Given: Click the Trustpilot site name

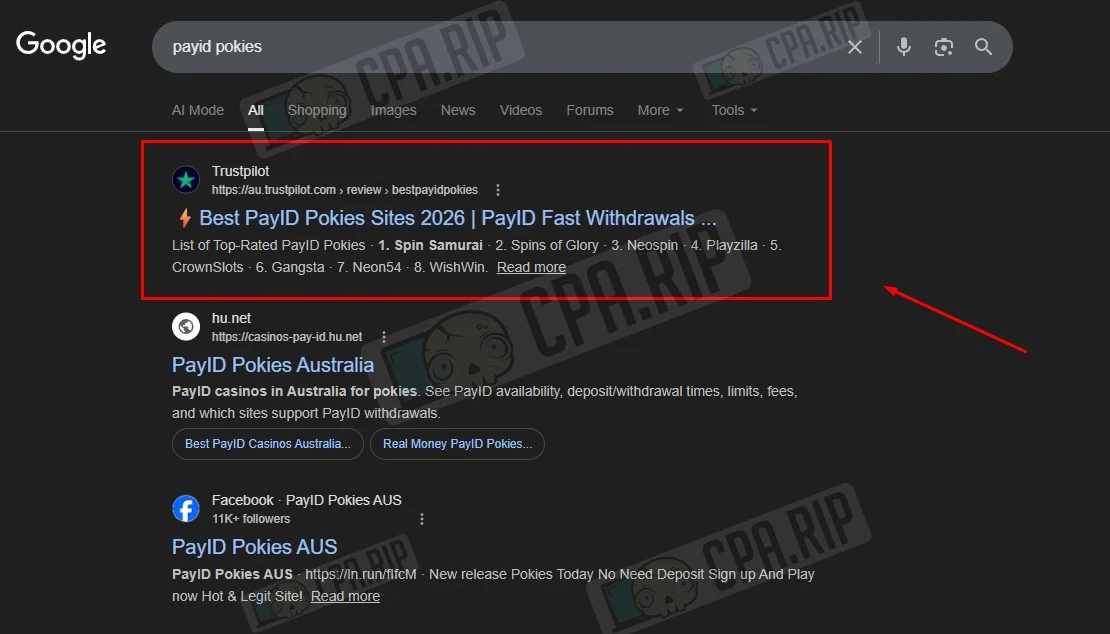Looking at the screenshot, I should [240, 171].
